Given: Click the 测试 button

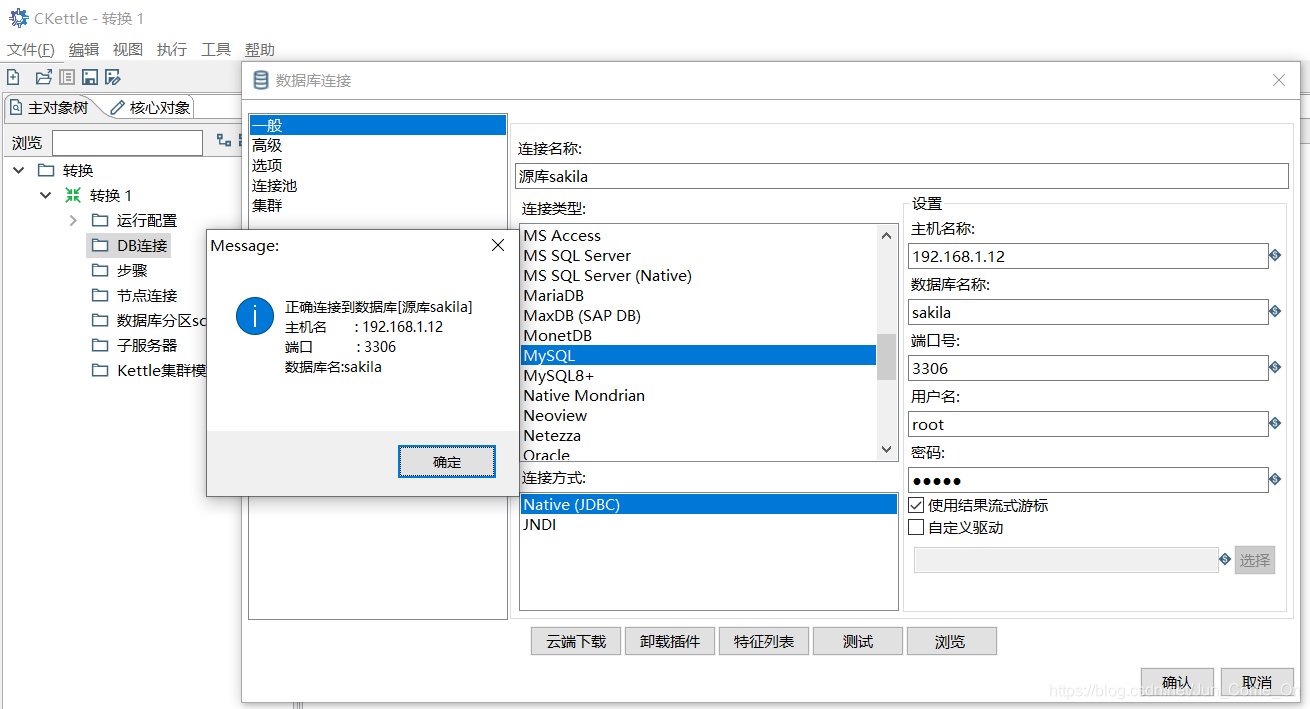Looking at the screenshot, I should (x=857, y=641).
